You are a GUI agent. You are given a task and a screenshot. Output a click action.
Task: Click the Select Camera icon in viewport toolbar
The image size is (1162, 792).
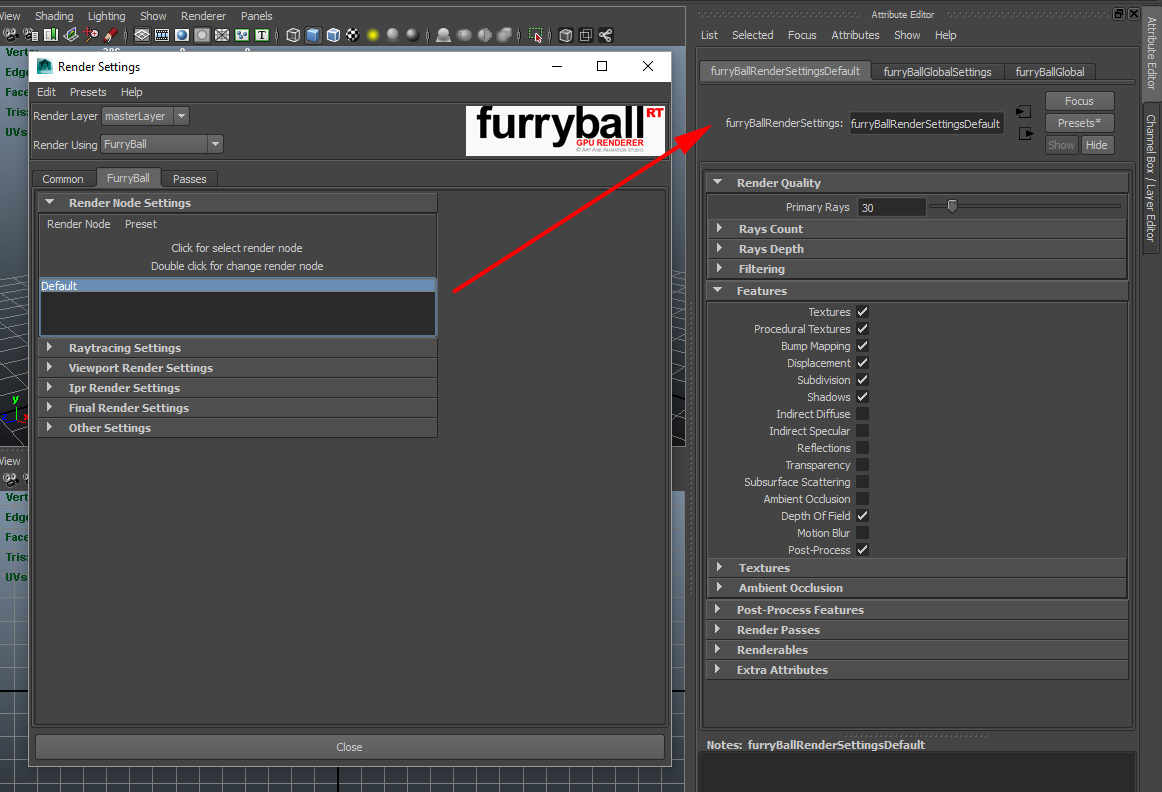pyautogui.click(x=10, y=35)
